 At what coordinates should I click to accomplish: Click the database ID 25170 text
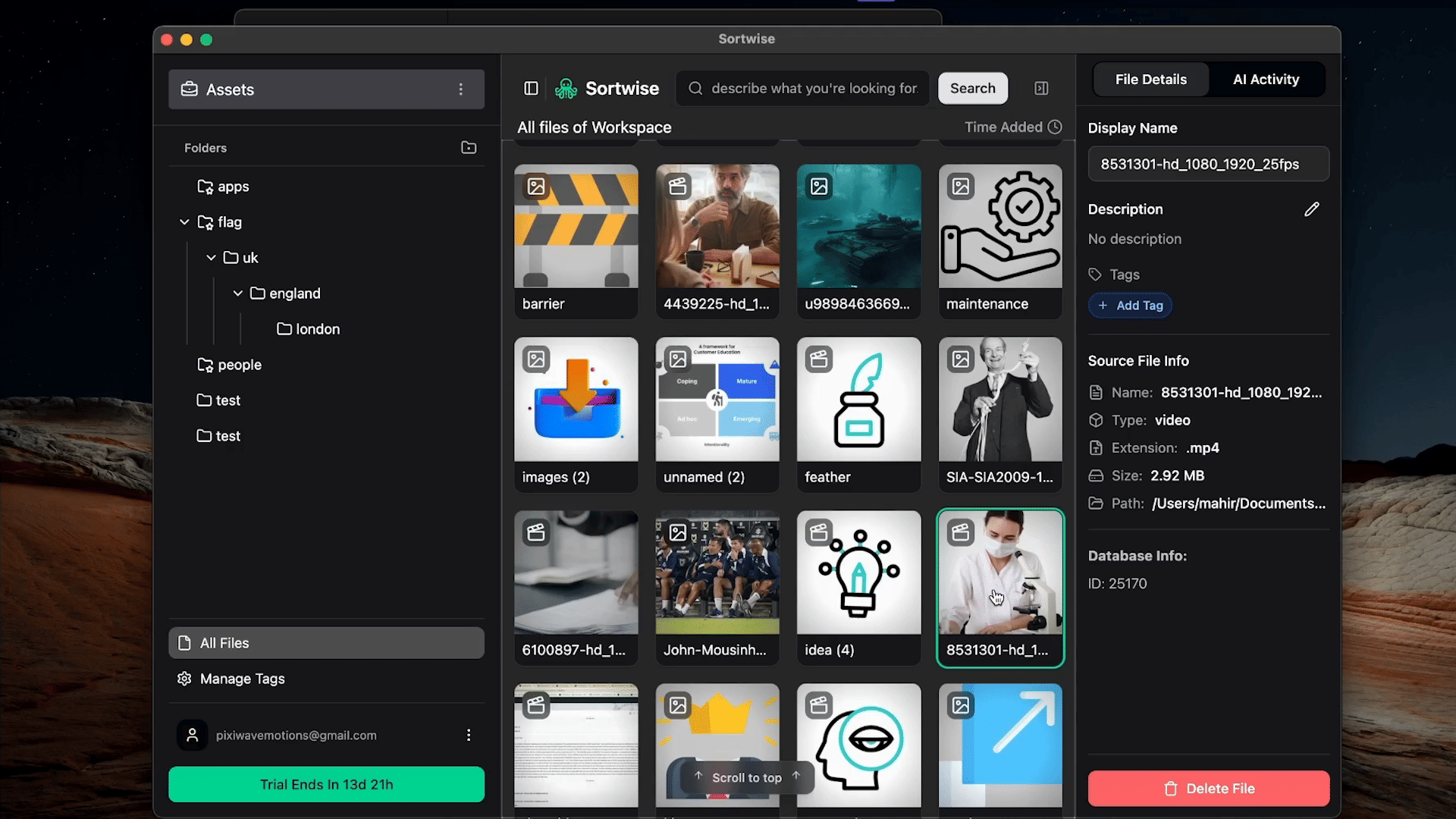click(x=1118, y=584)
